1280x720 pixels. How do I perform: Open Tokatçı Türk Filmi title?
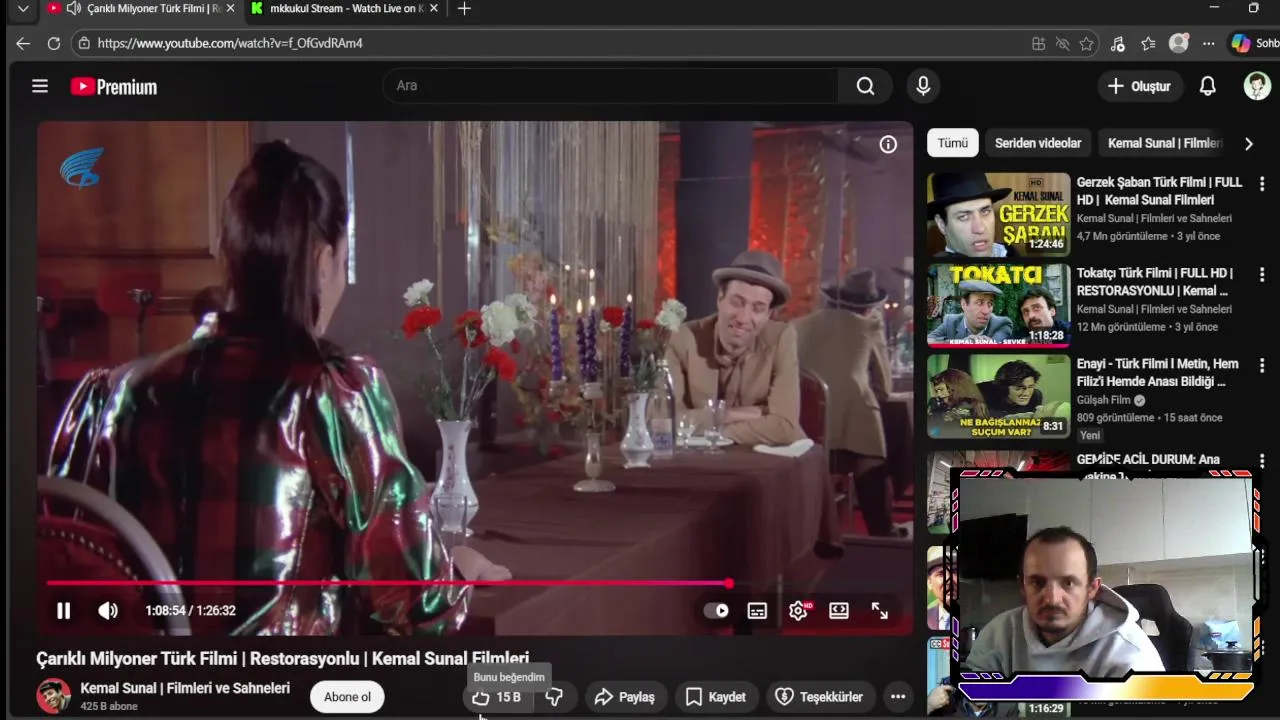1155,282
